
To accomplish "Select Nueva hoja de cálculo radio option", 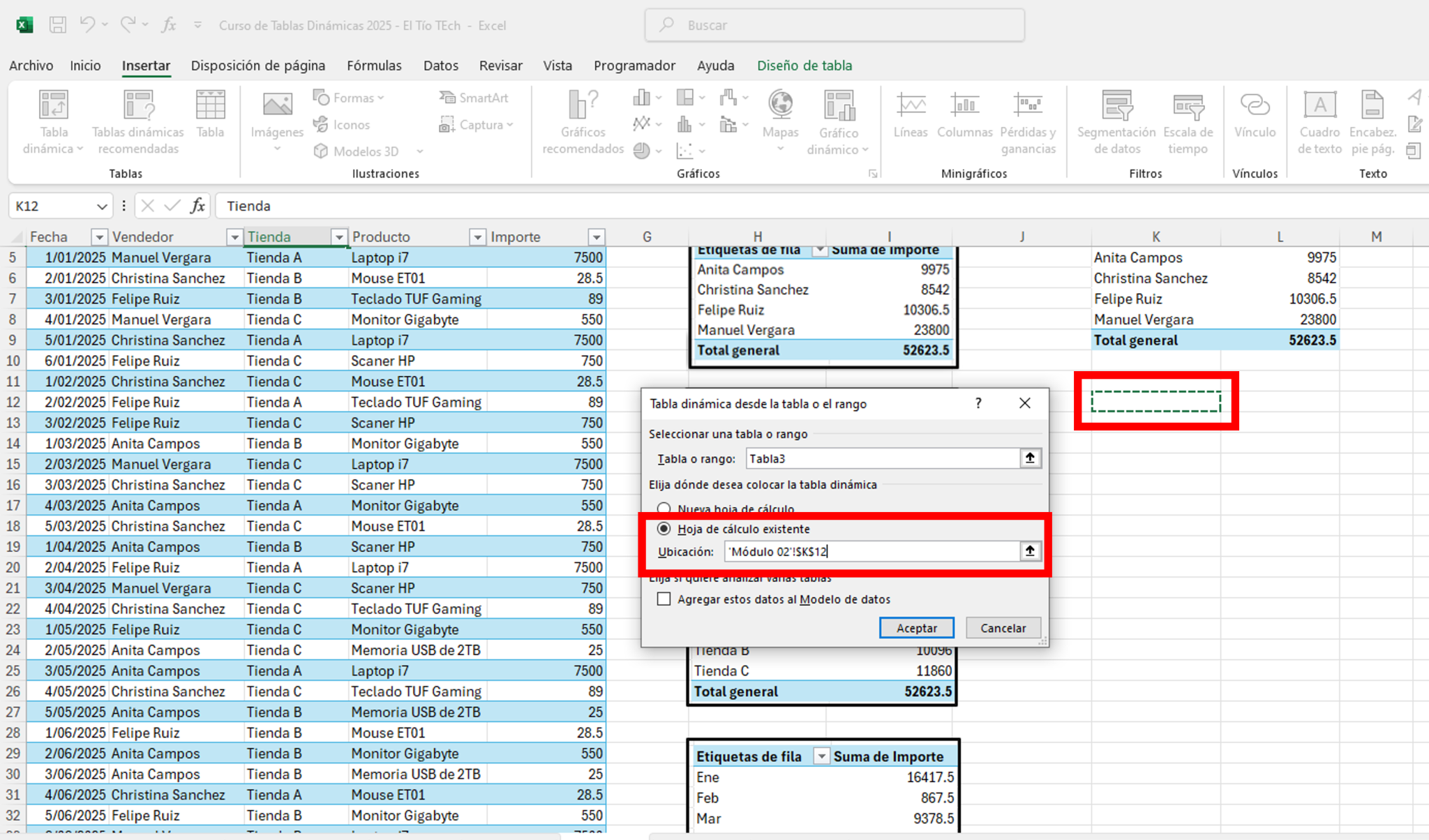I will [664, 508].
